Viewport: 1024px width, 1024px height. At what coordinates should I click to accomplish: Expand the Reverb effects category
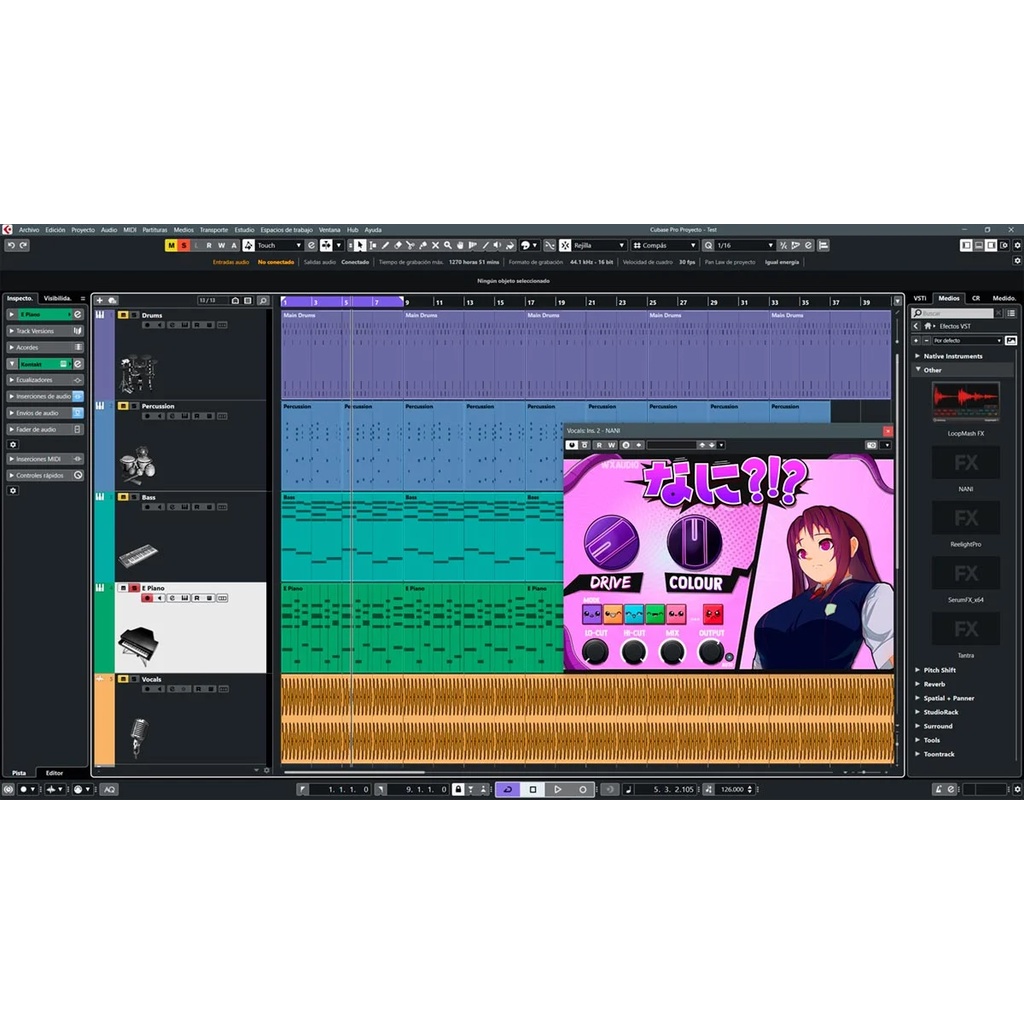point(934,684)
